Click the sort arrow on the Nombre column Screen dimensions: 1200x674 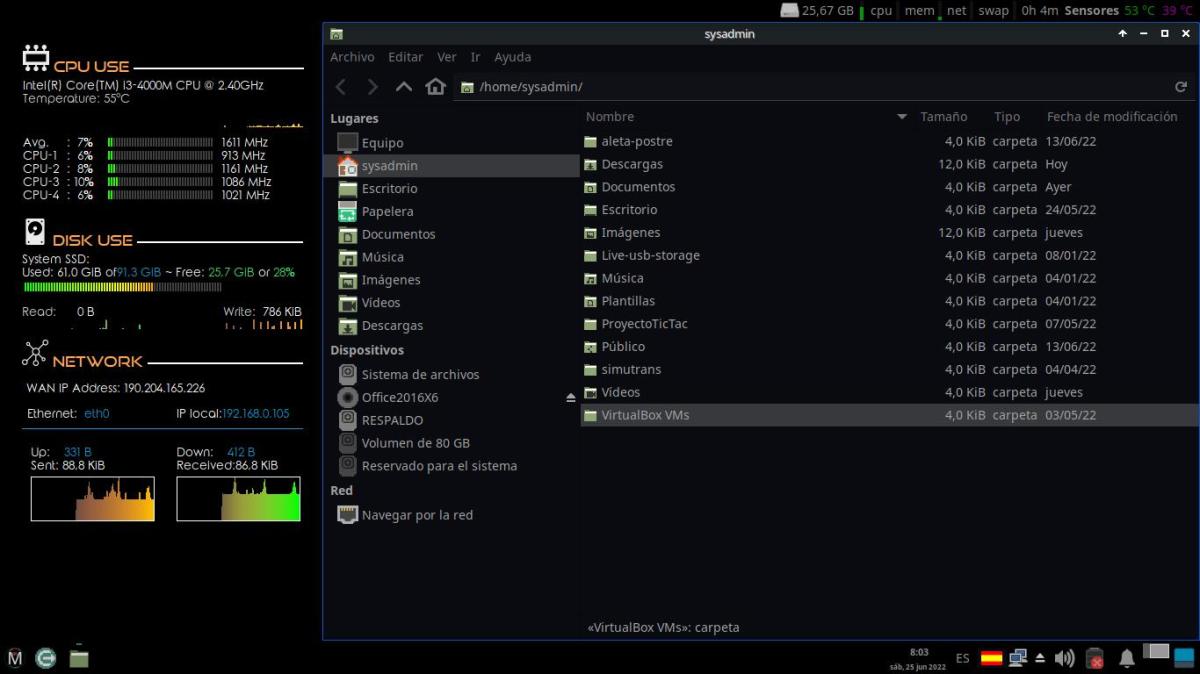tap(901, 117)
